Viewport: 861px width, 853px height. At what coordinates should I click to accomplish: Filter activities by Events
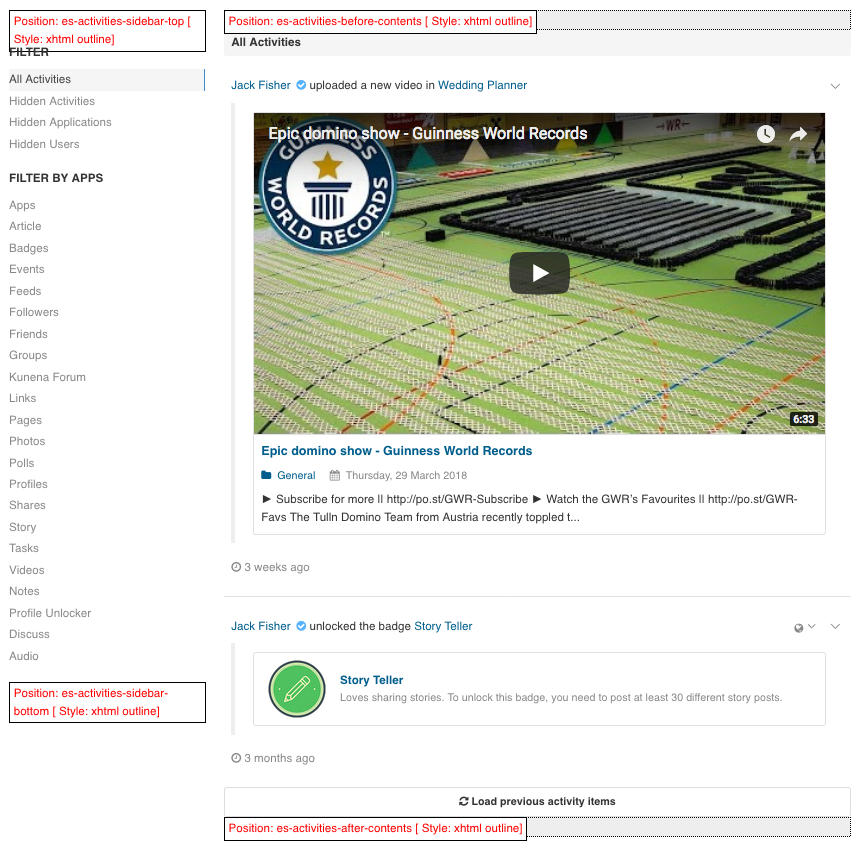26,269
